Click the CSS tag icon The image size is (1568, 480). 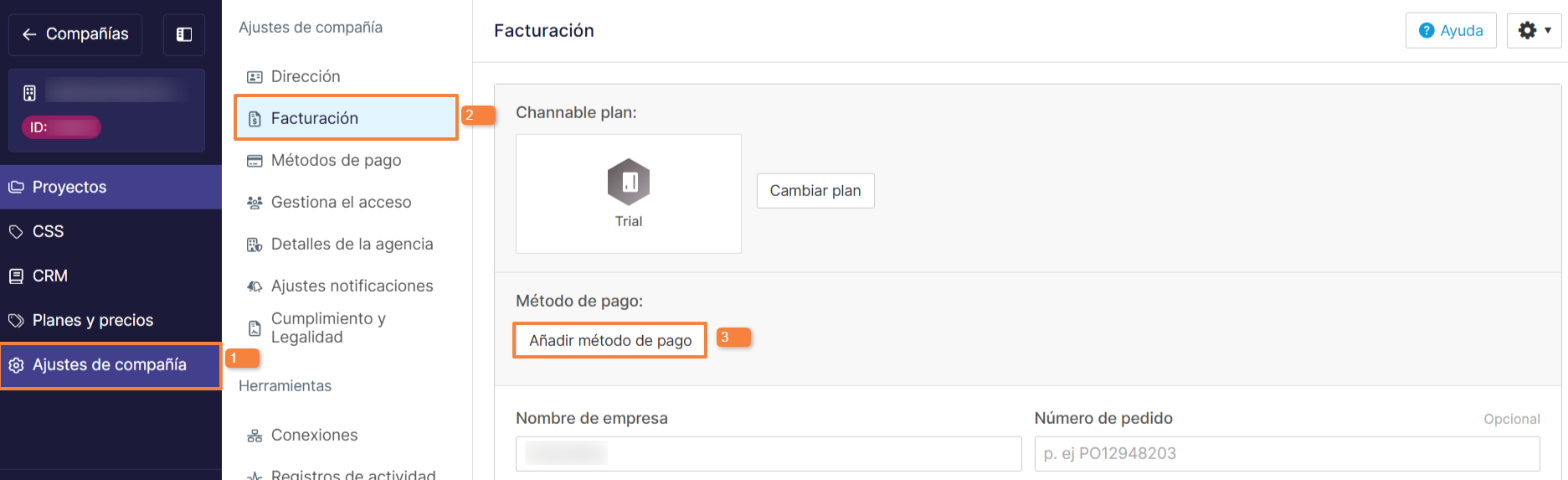click(16, 231)
